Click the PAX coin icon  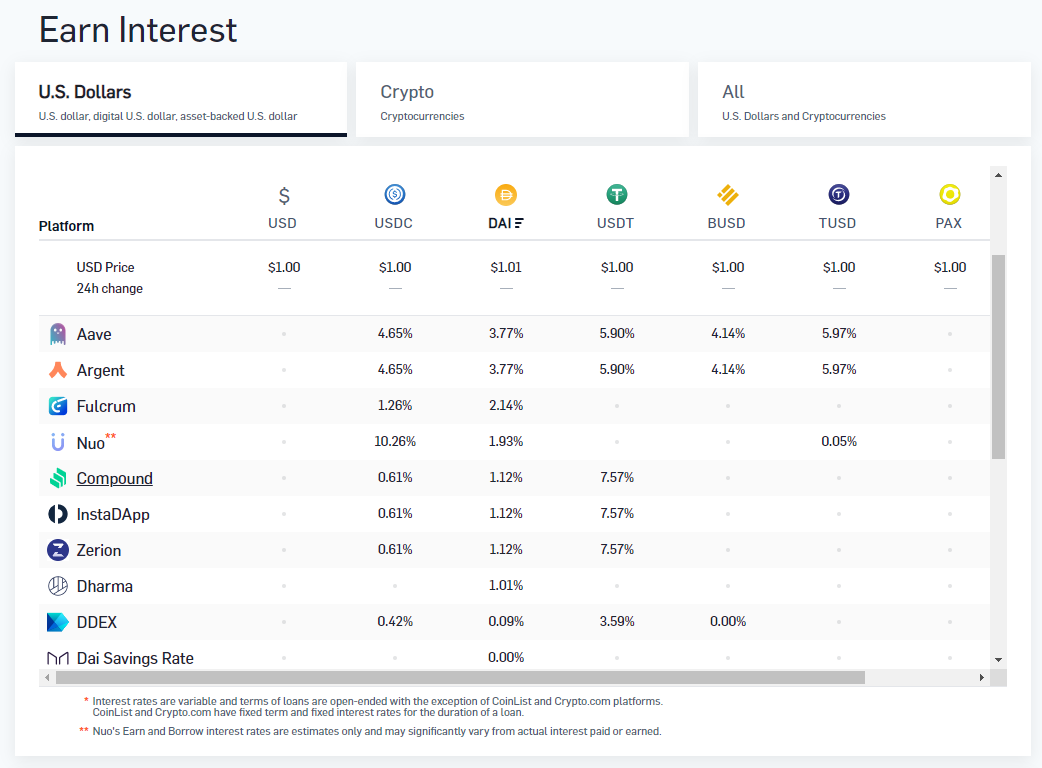tap(950, 195)
